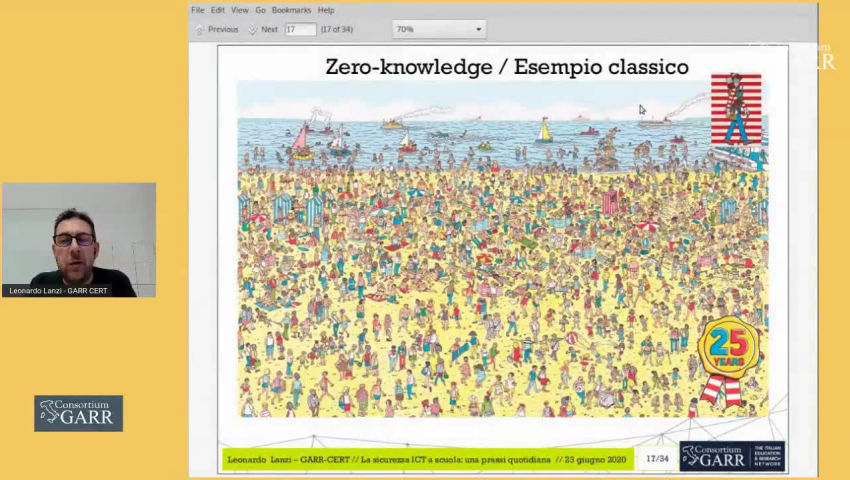The image size is (850, 480).
Task: Click the Consortium GARR logo under the webcam
Action: point(79,413)
